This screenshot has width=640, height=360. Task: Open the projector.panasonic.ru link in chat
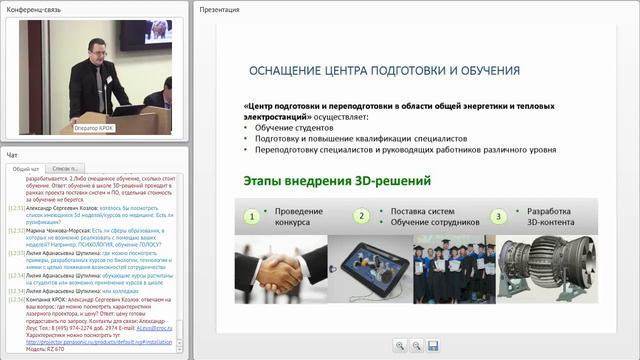[x=99, y=342]
